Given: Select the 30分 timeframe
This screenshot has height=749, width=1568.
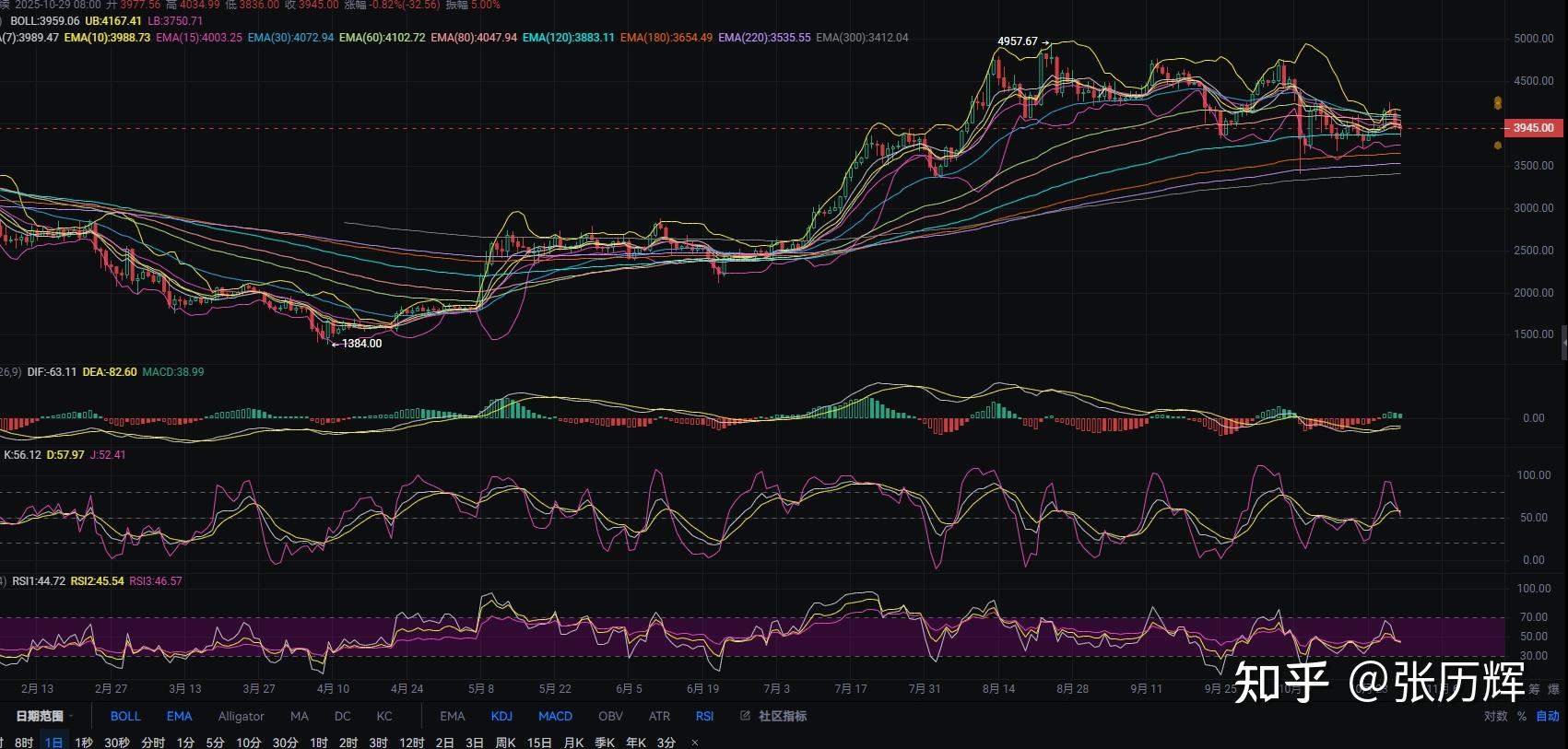Looking at the screenshot, I should coord(285,743).
